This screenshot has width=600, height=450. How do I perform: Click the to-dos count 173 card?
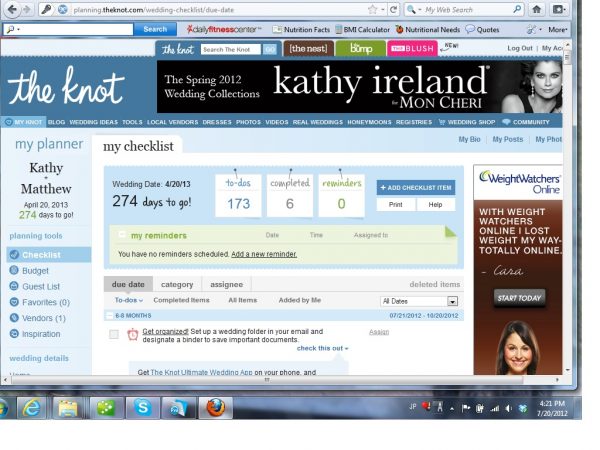[238, 196]
